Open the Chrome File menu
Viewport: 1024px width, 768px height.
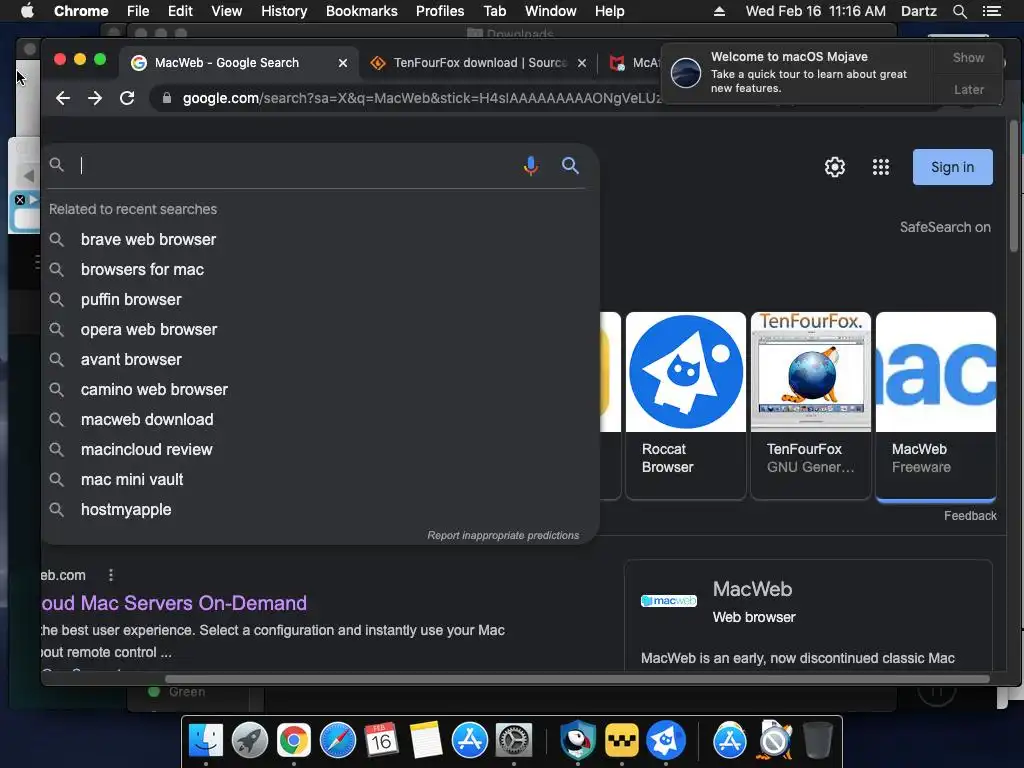click(138, 11)
